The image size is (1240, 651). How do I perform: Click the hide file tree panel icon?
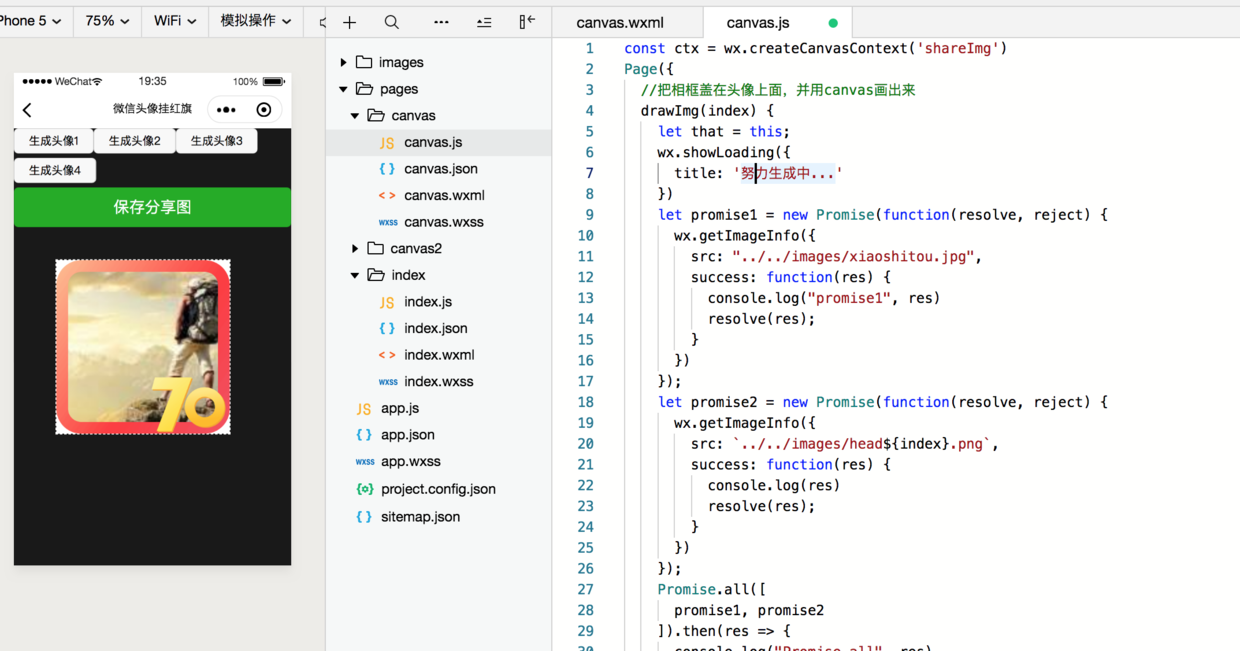527,21
